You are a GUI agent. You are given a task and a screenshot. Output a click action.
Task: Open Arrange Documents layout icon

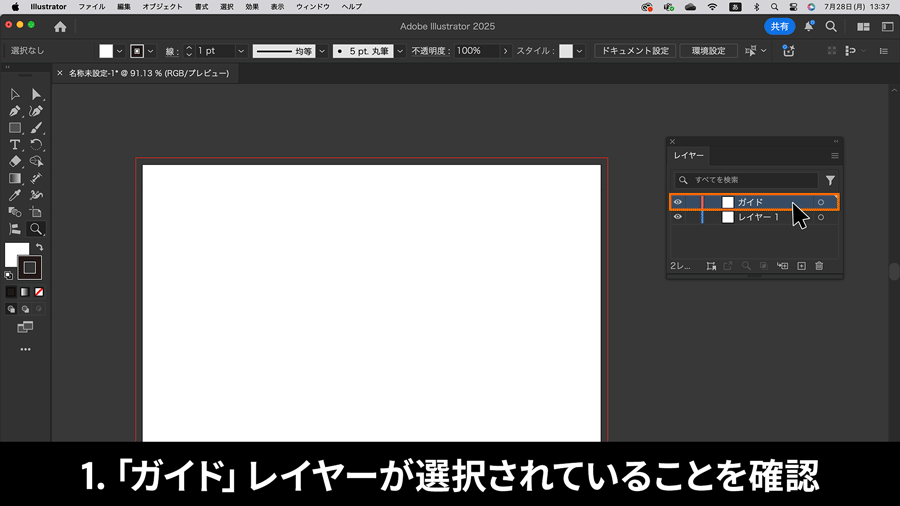pos(863,27)
